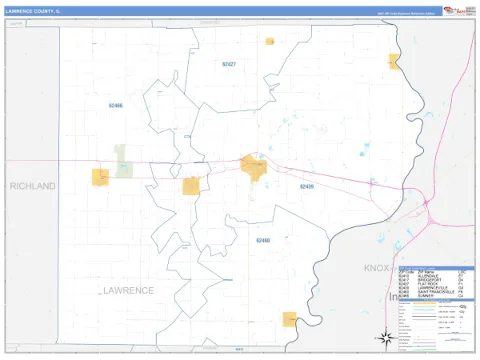This screenshot has width=480, height=360.
Task: Click the publisher logo in top-right corner
Action: (x=459, y=11)
